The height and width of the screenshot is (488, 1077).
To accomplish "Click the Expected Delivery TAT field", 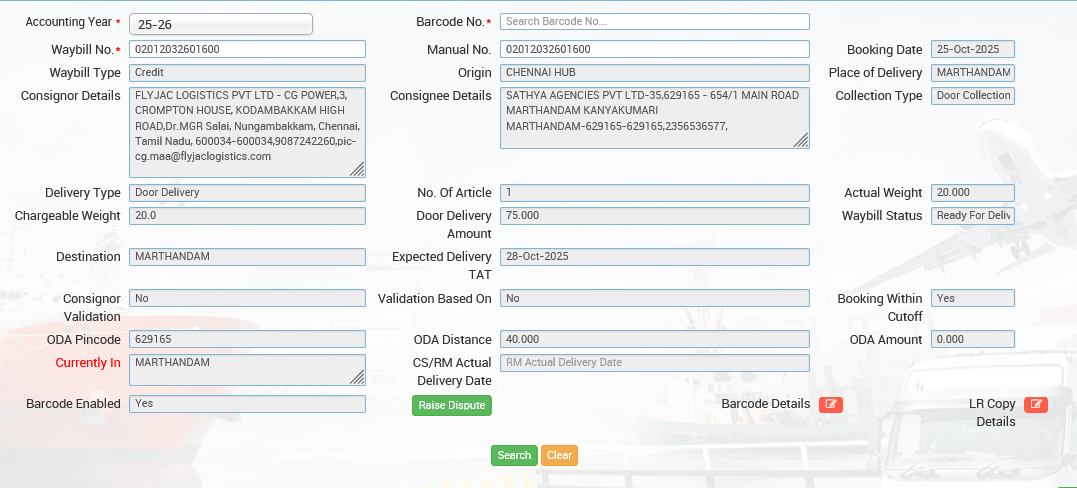I will click(654, 257).
